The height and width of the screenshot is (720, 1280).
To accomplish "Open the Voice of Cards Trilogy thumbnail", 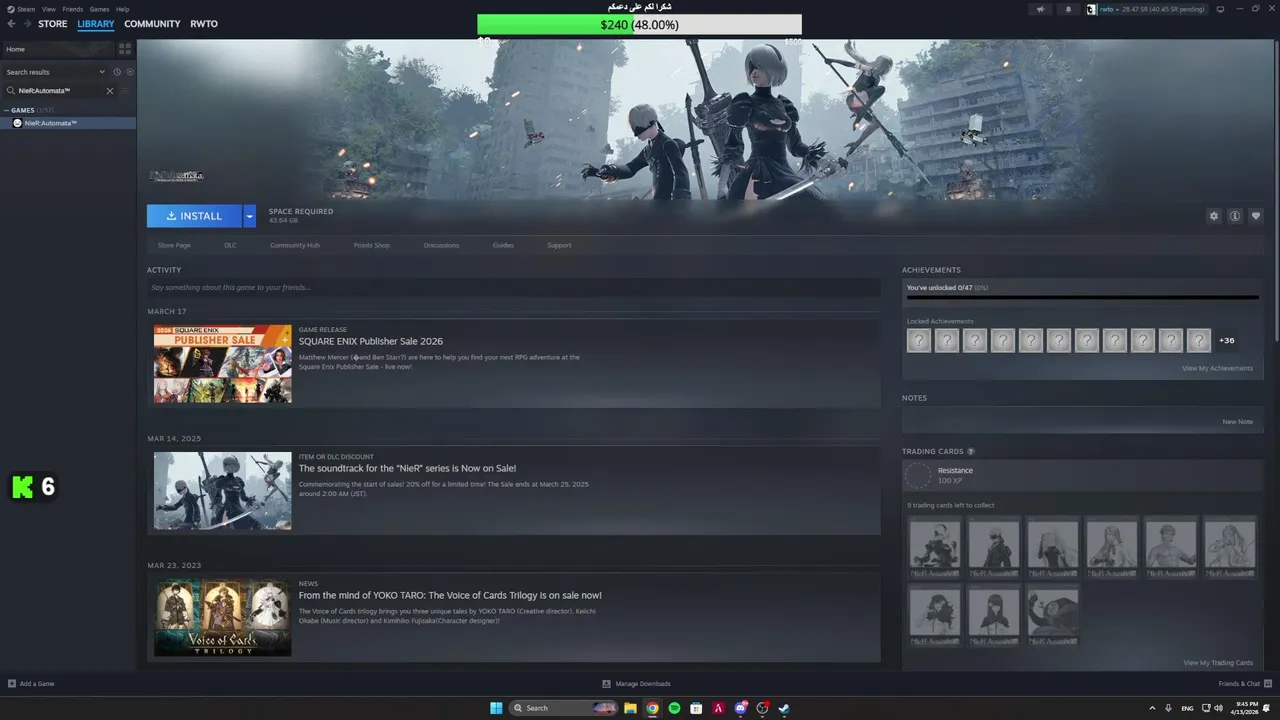I will [x=223, y=618].
